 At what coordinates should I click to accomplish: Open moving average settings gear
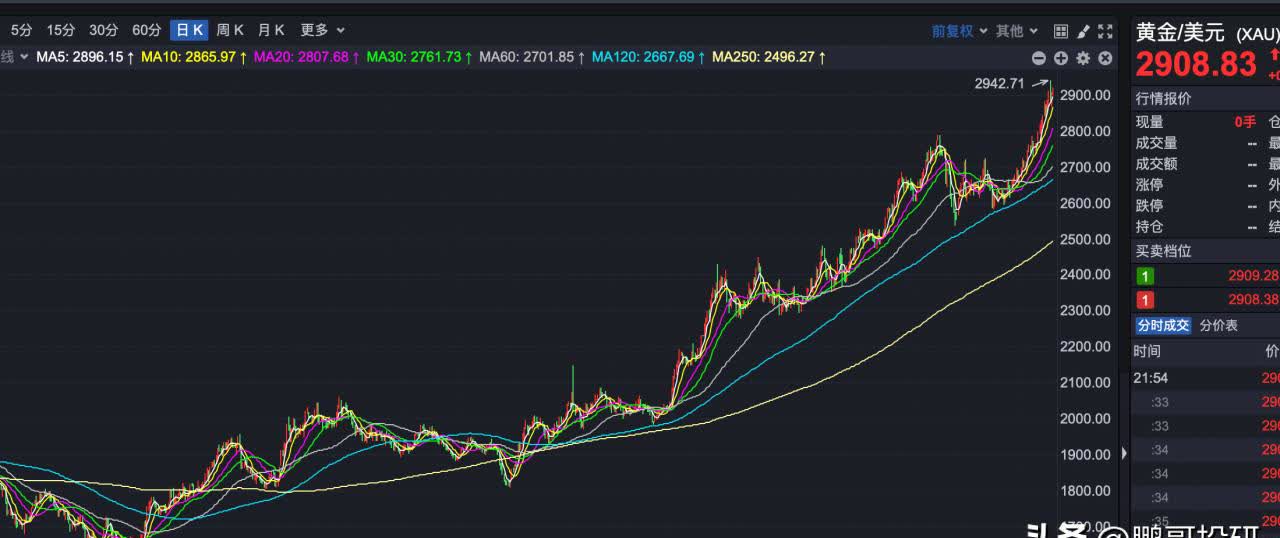pyautogui.click(x=1083, y=58)
